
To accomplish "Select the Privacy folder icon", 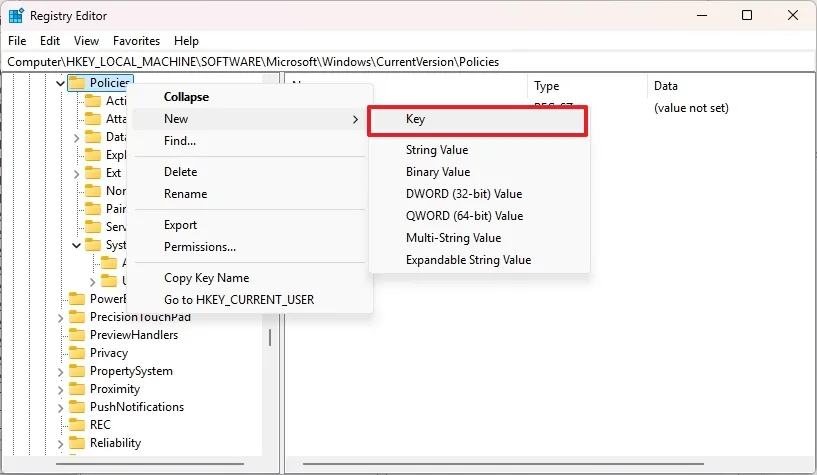I will pos(77,353).
